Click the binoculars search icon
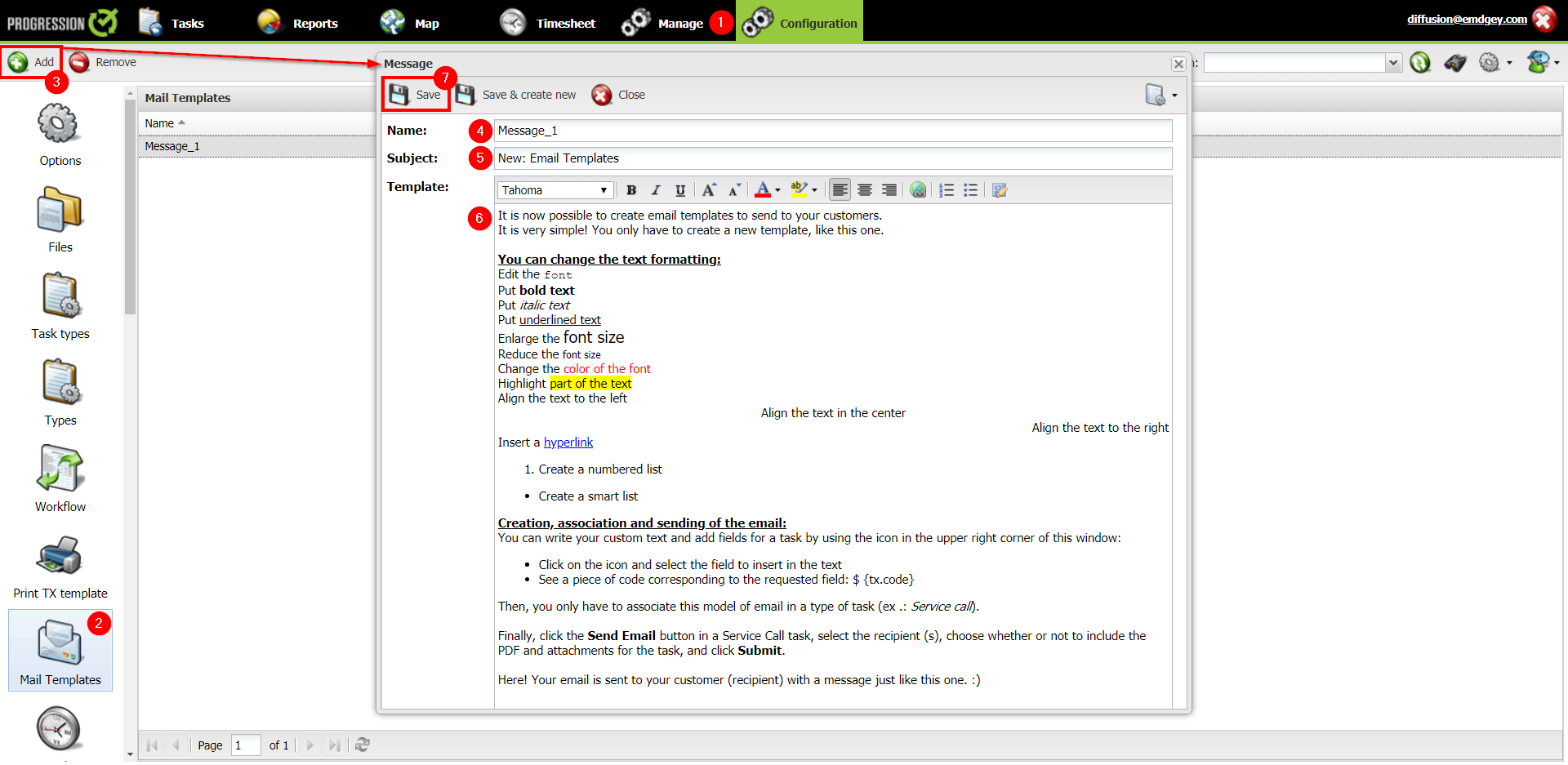 pyautogui.click(x=1454, y=63)
